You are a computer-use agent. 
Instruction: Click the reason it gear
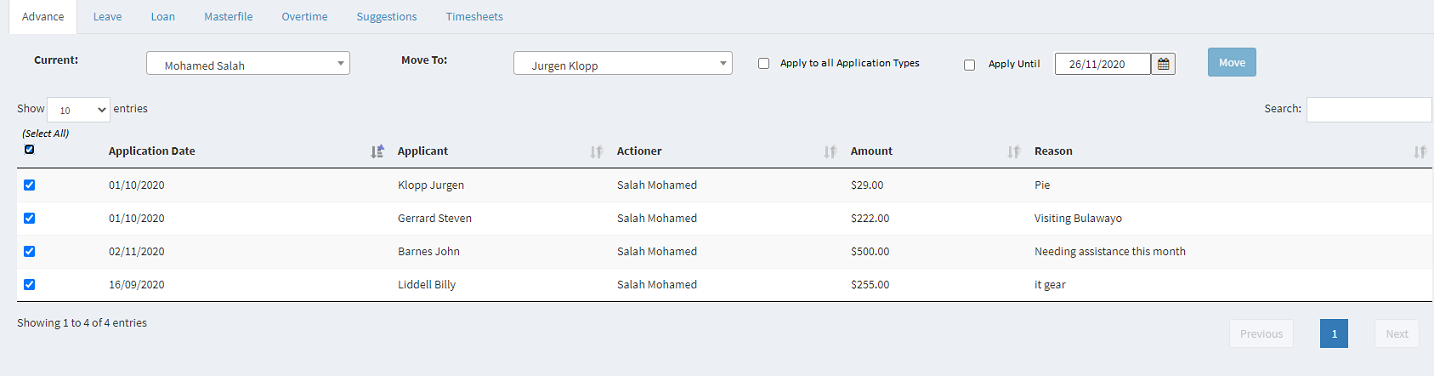coord(1050,284)
